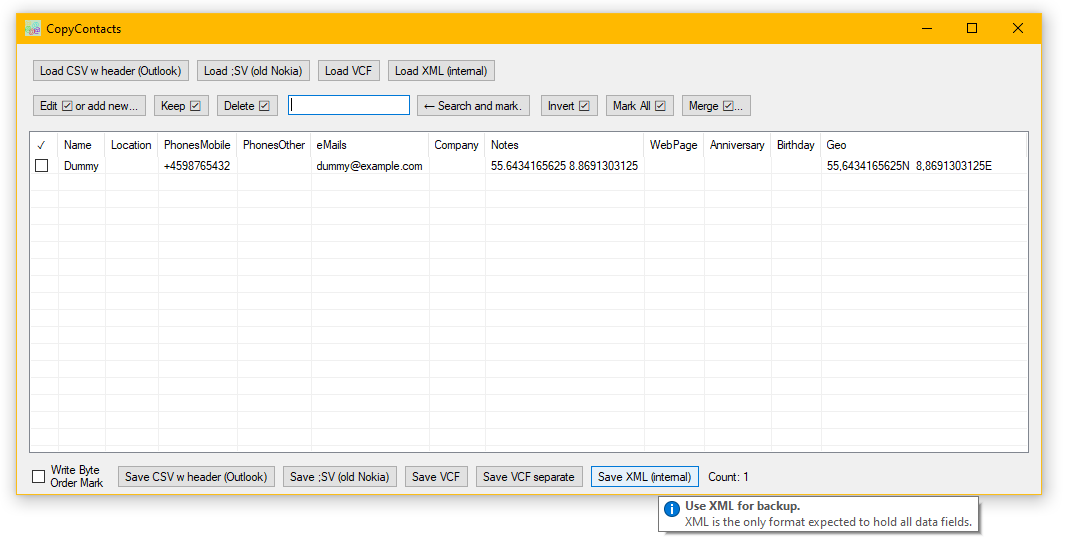This screenshot has height=544, width=1070.
Task: Click the Save VCF button
Action: [x=436, y=476]
